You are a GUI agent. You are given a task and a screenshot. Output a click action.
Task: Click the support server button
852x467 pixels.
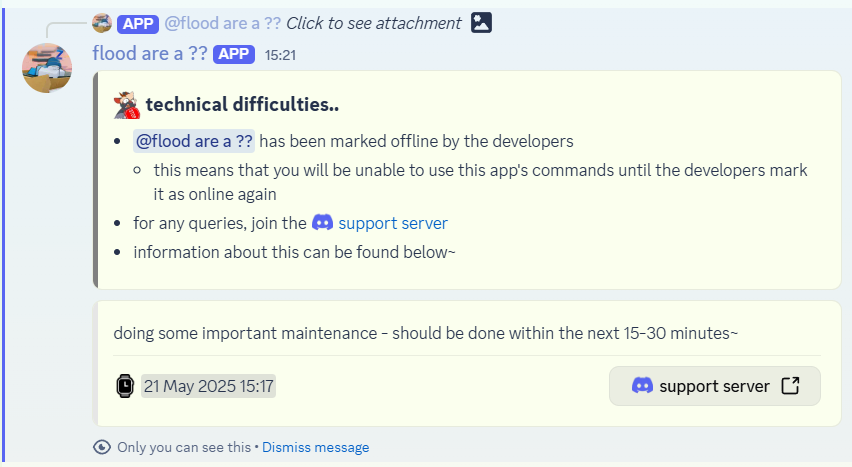click(x=715, y=386)
